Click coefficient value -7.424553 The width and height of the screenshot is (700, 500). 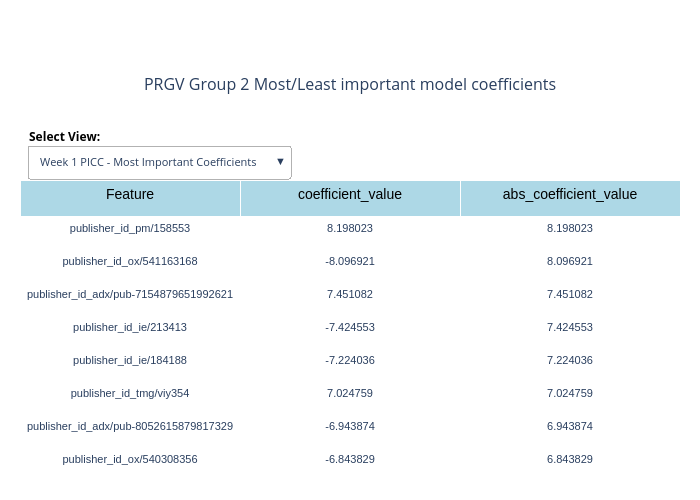point(350,327)
